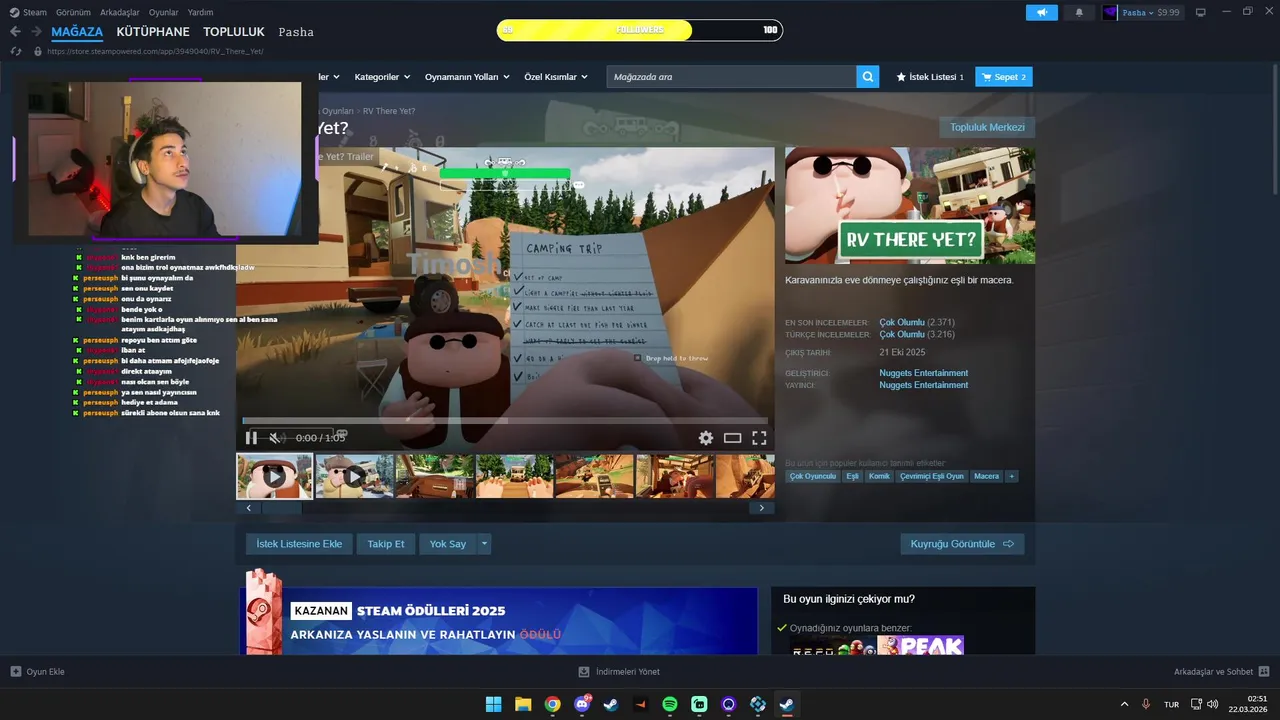Switch to the KÜTÜPHANE tab
Screen dimensions: 1280x720
click(x=153, y=32)
